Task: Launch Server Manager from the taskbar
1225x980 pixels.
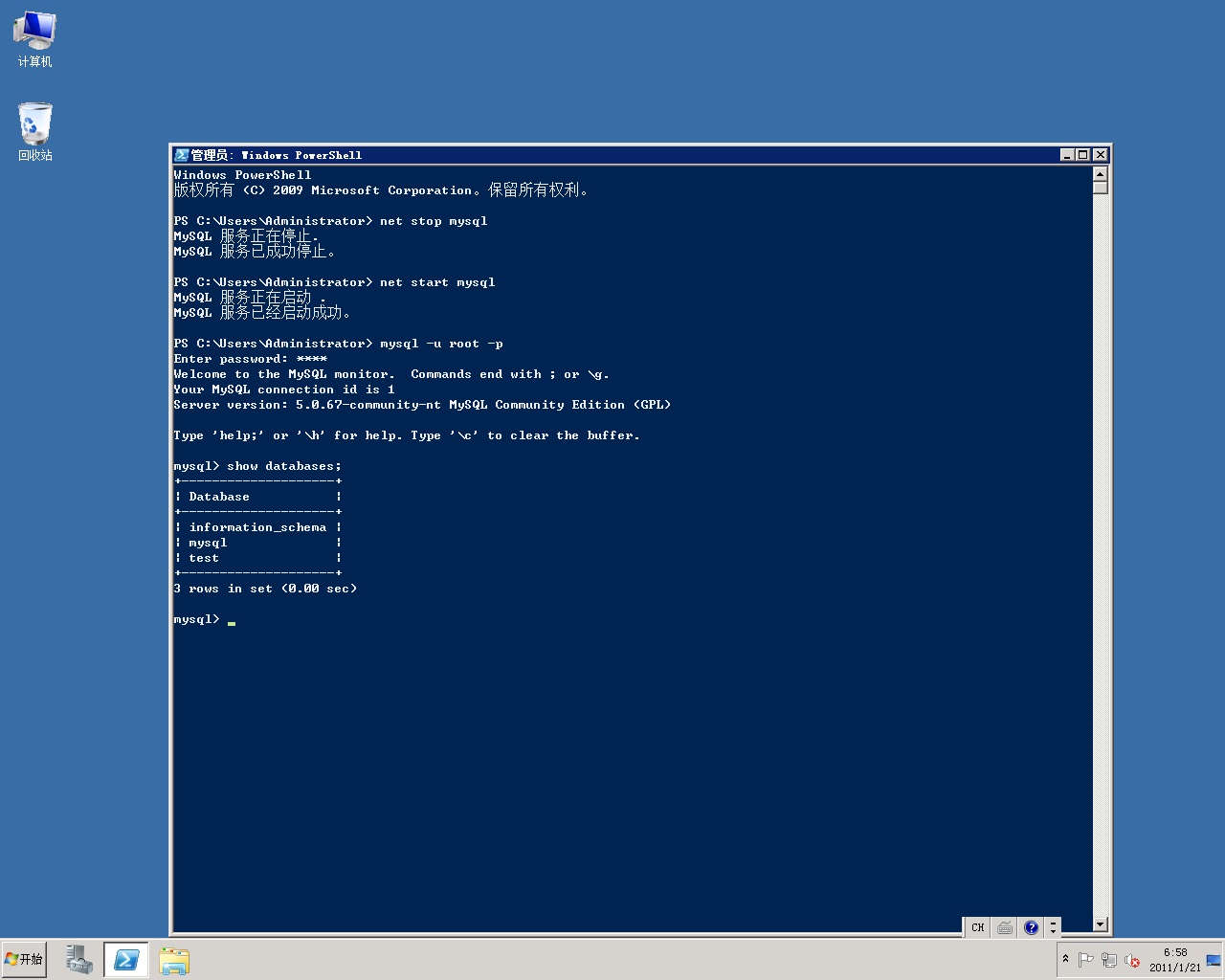Action: pos(79,960)
